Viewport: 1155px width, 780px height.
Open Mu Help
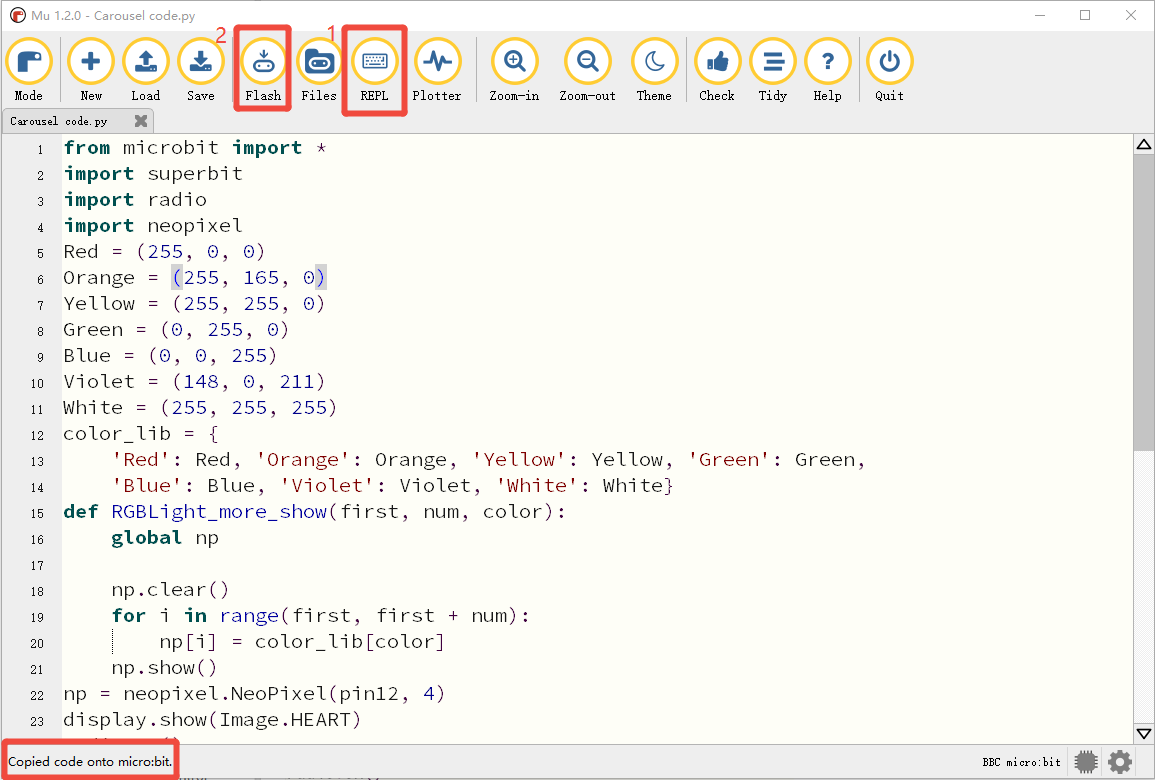click(827, 70)
